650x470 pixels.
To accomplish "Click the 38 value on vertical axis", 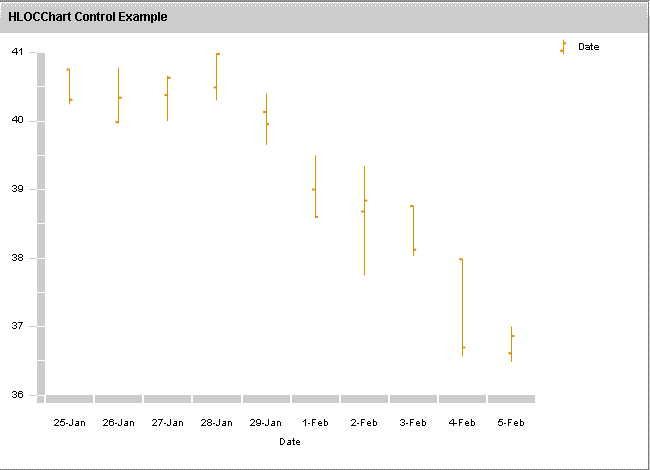I will 17,258.
